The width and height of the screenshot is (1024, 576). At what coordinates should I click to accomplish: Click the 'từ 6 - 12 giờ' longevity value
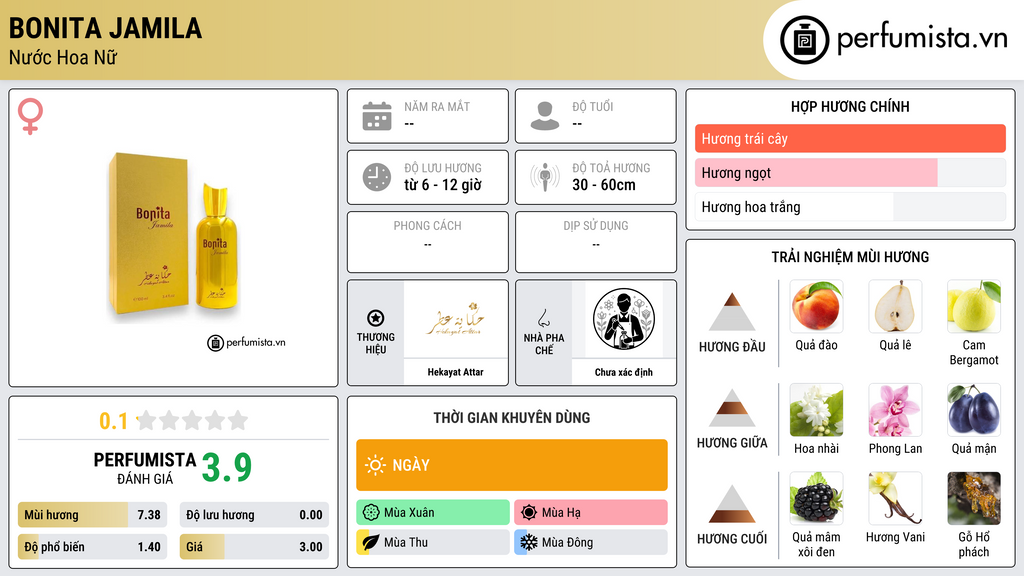443,185
